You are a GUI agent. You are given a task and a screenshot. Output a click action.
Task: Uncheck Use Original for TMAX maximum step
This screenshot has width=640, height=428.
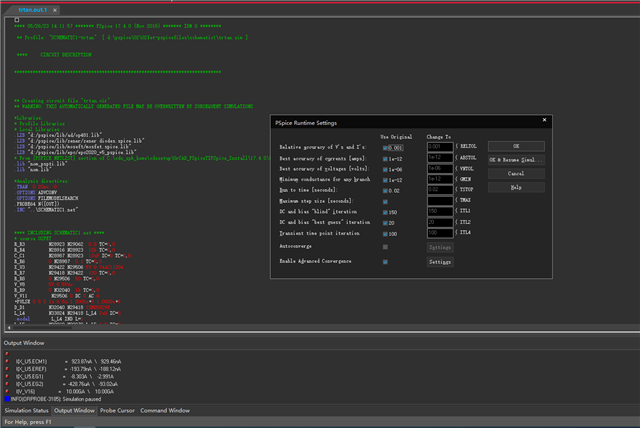pyautogui.click(x=385, y=202)
